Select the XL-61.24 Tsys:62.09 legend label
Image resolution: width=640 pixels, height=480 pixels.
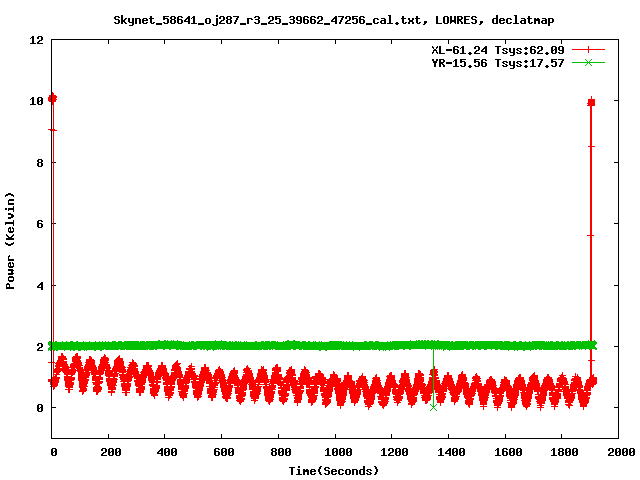point(498,50)
